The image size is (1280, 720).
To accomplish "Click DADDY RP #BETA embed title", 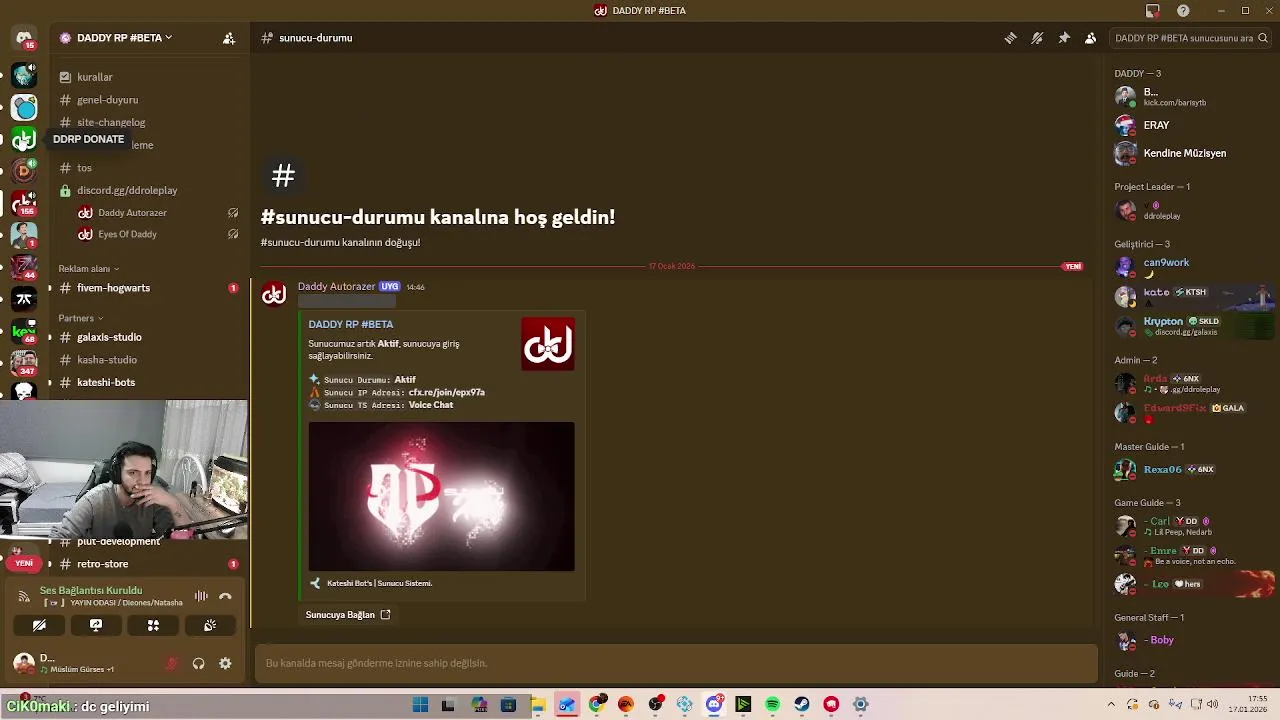I will coord(350,324).
